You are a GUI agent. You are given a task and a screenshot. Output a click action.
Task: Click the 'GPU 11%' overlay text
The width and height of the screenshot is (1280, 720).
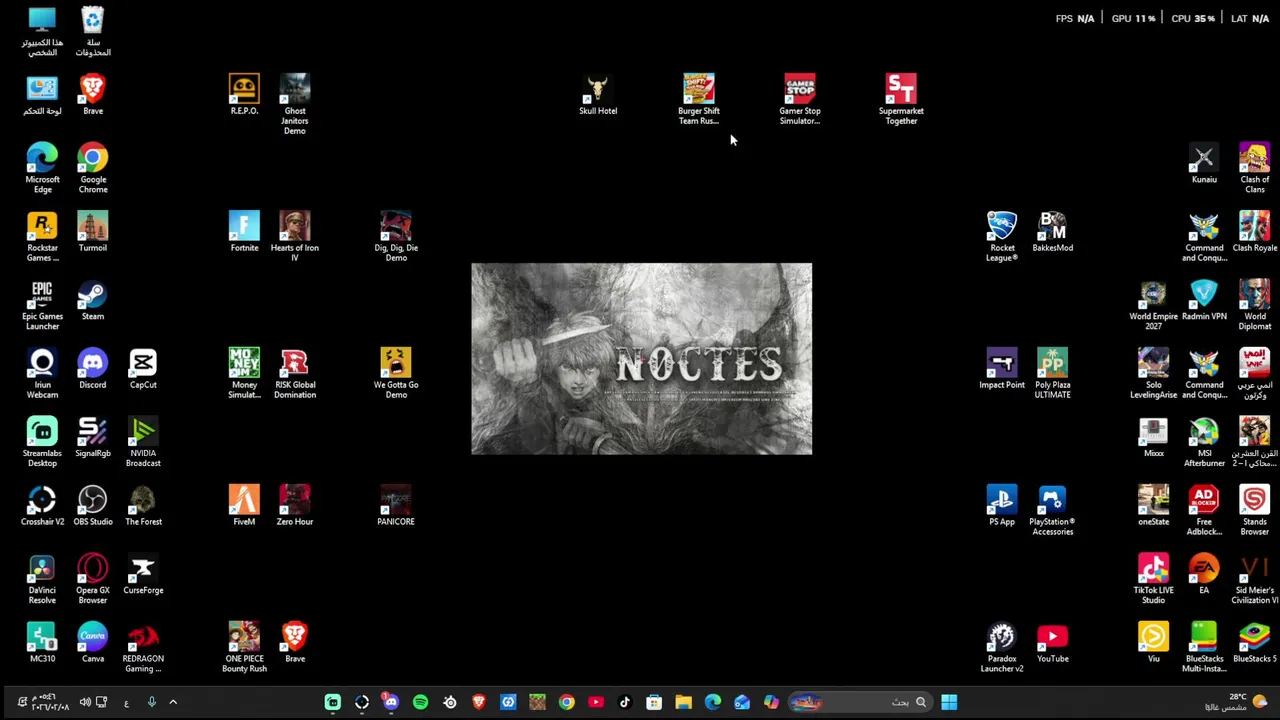[1133, 18]
